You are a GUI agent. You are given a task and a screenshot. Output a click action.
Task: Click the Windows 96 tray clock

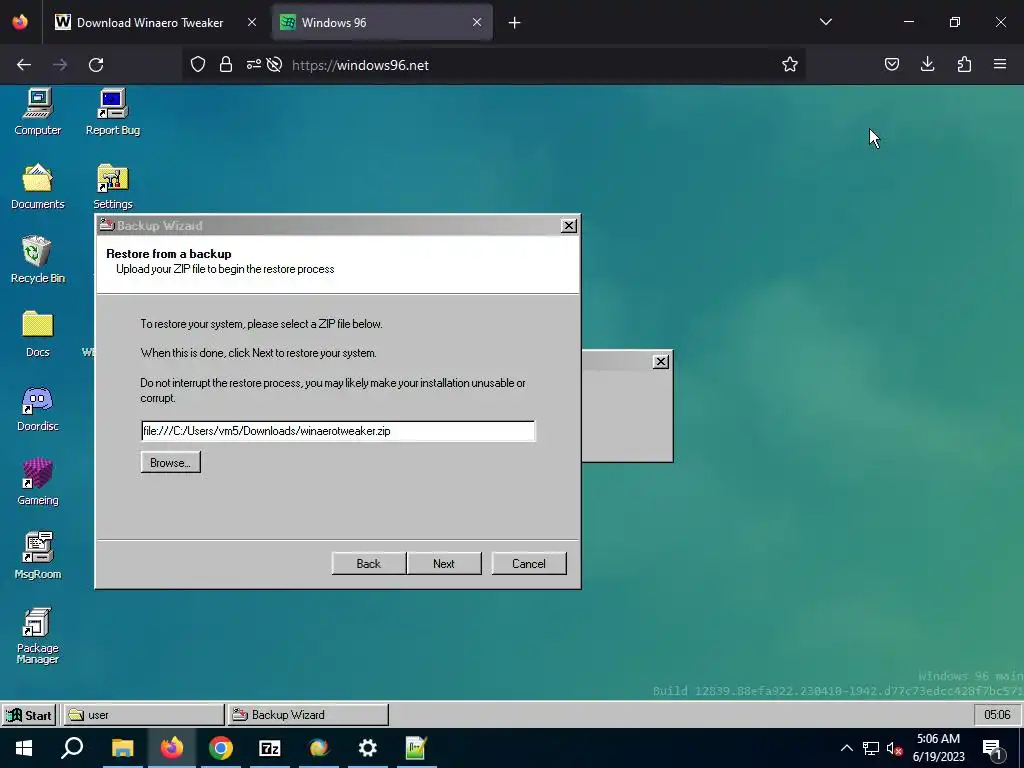pos(997,715)
